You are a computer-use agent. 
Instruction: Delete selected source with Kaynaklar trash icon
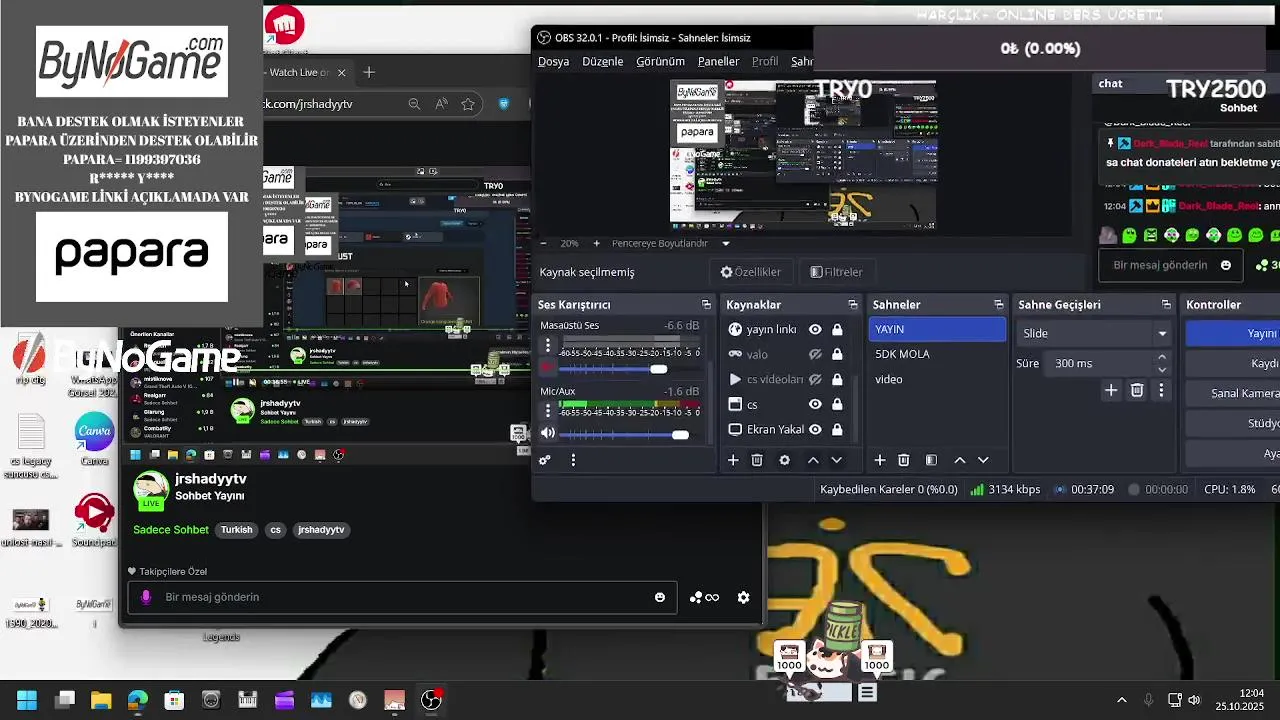pyautogui.click(x=757, y=460)
